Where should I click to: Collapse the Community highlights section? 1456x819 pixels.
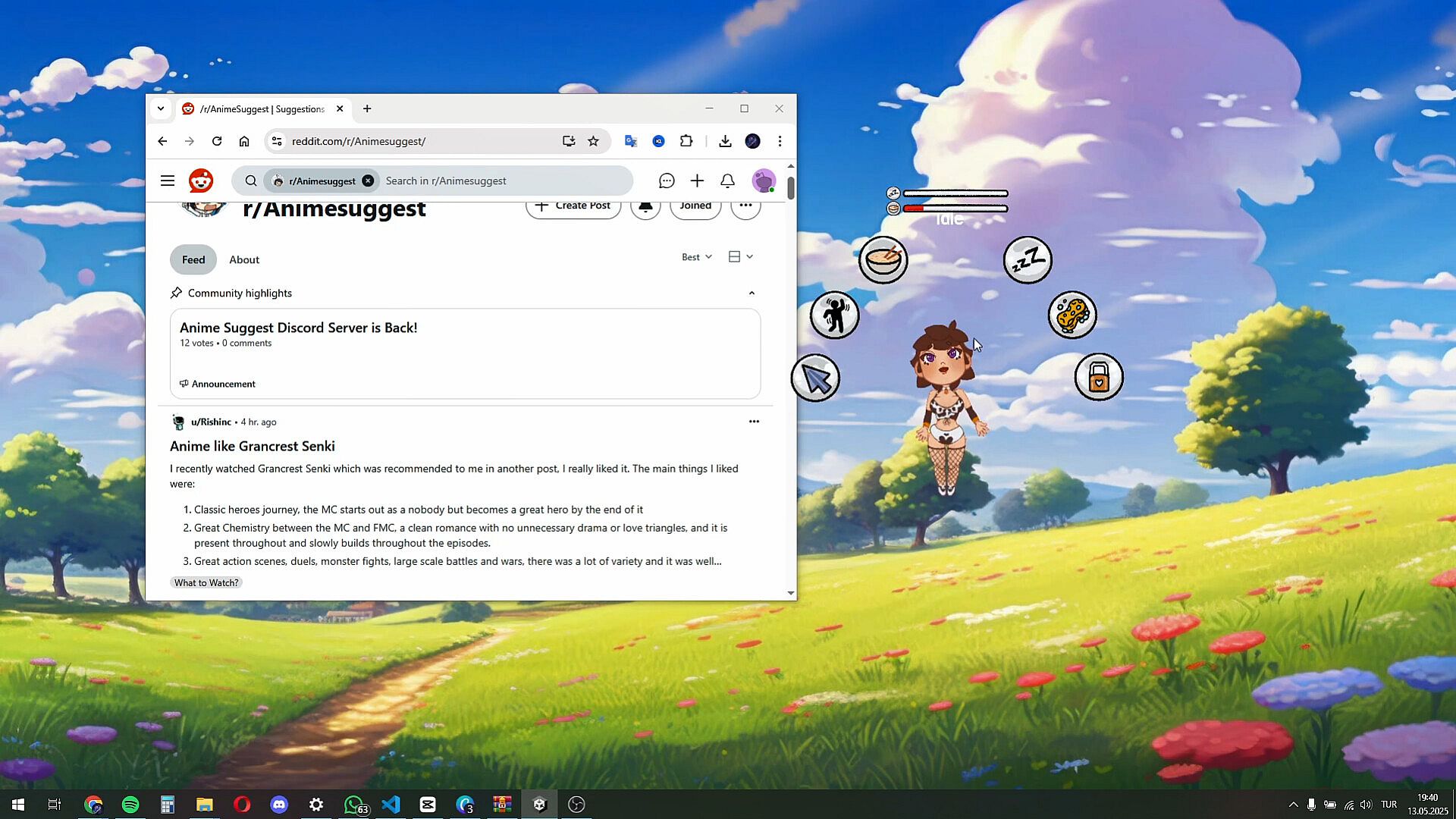[752, 293]
